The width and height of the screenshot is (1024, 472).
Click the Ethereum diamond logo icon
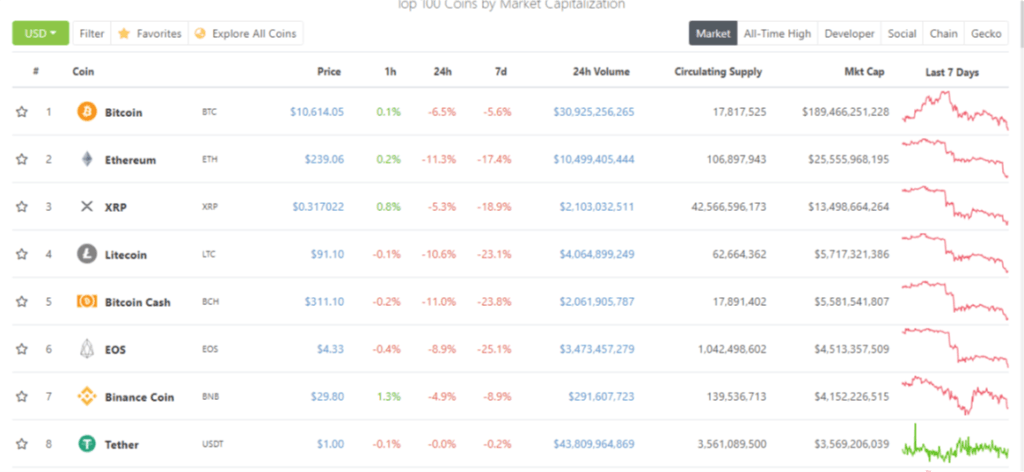(87, 159)
